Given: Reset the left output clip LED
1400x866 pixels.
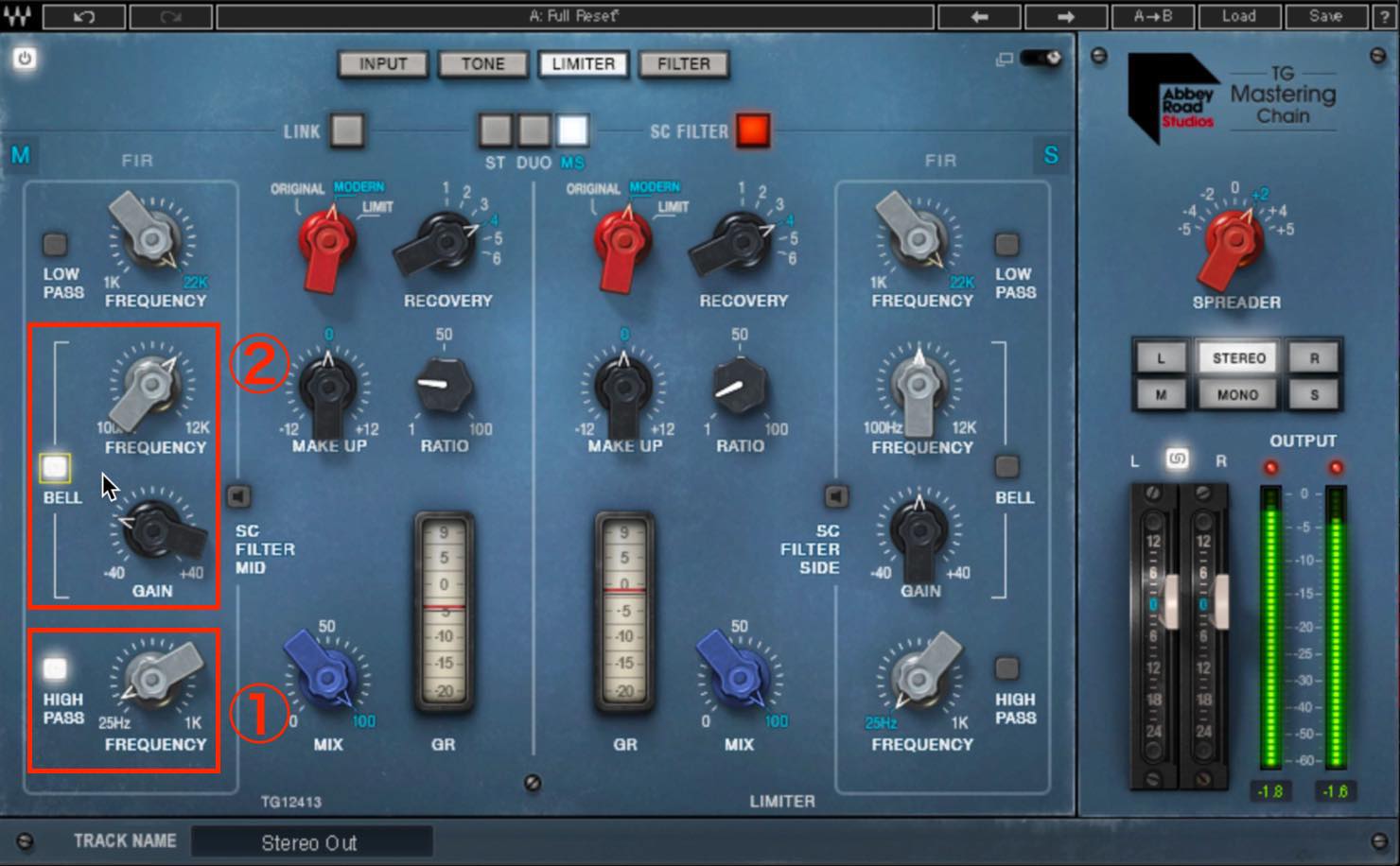Looking at the screenshot, I should tap(1270, 468).
